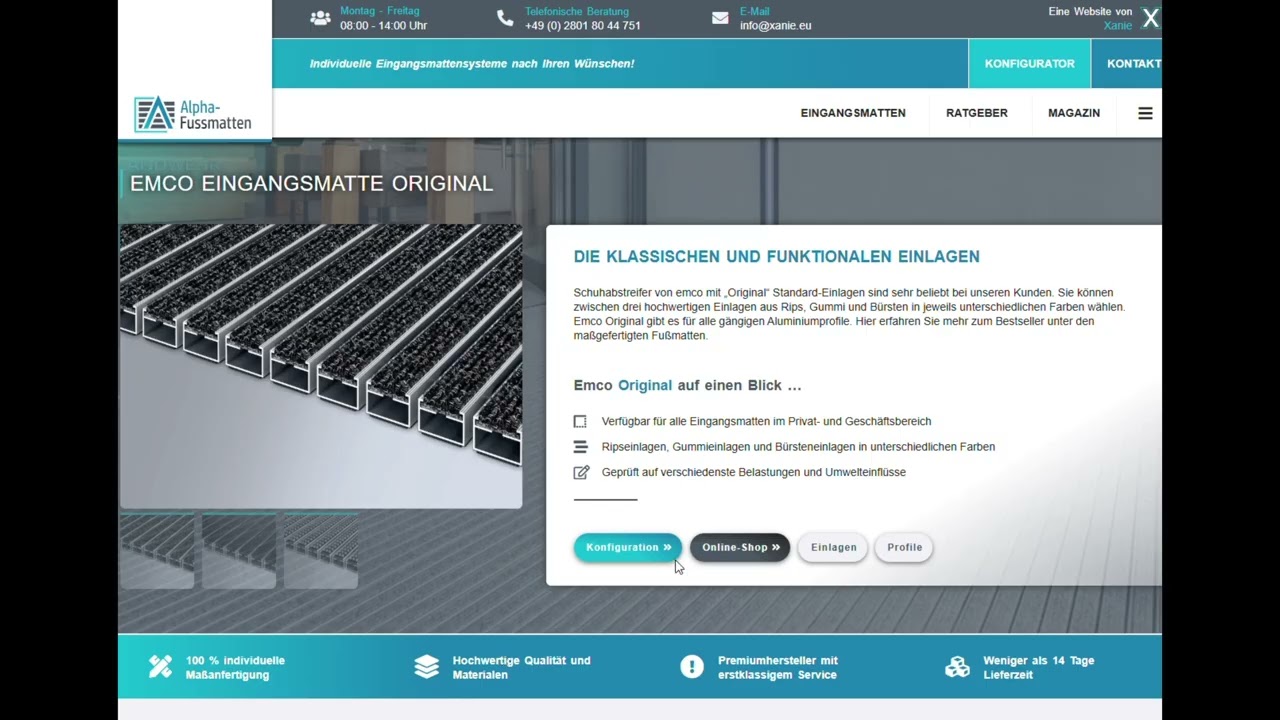Click the boxes icon beside 'Weniger als 14 Tage'

[x=957, y=667]
